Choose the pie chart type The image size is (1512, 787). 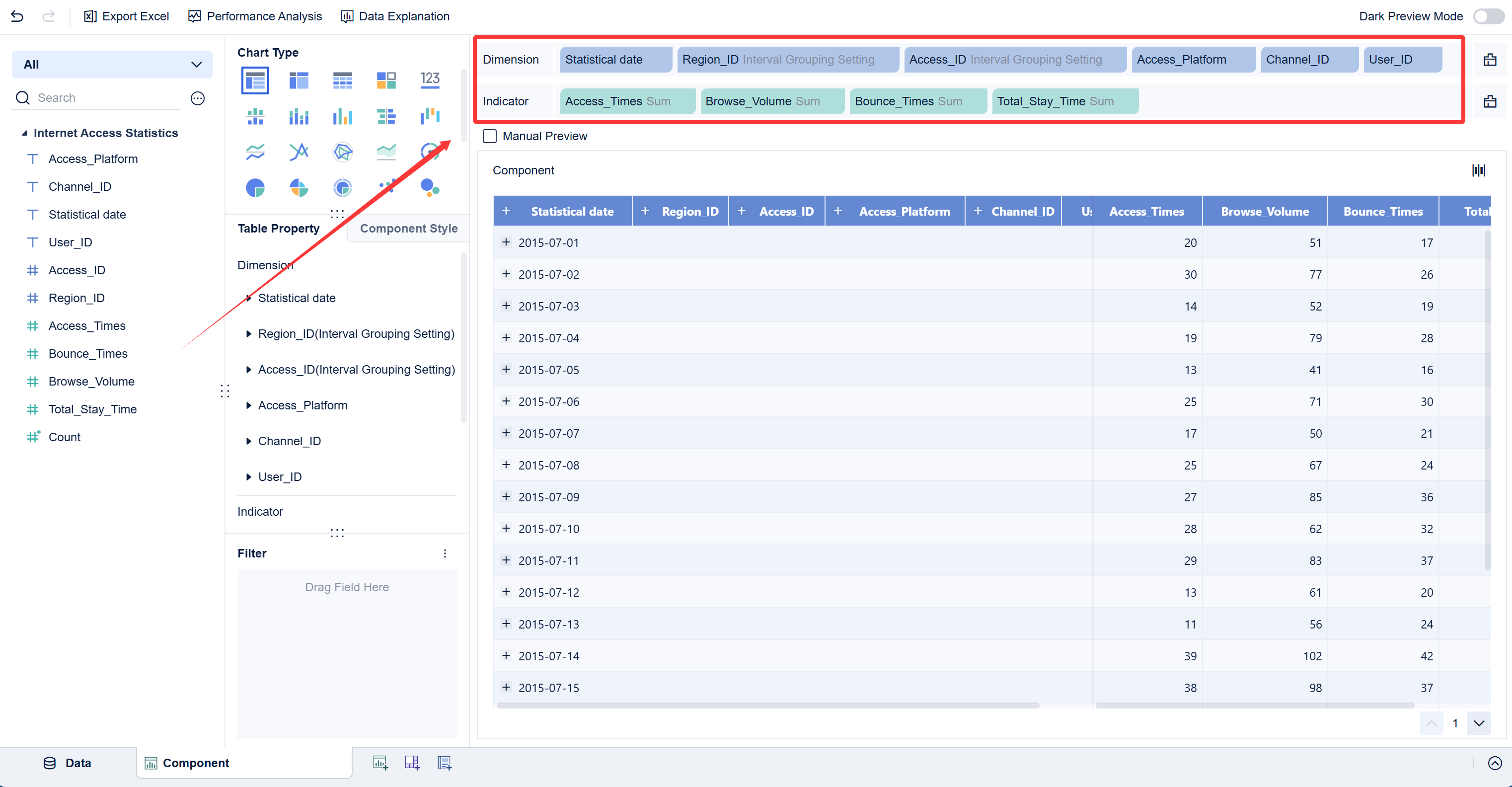click(255, 187)
